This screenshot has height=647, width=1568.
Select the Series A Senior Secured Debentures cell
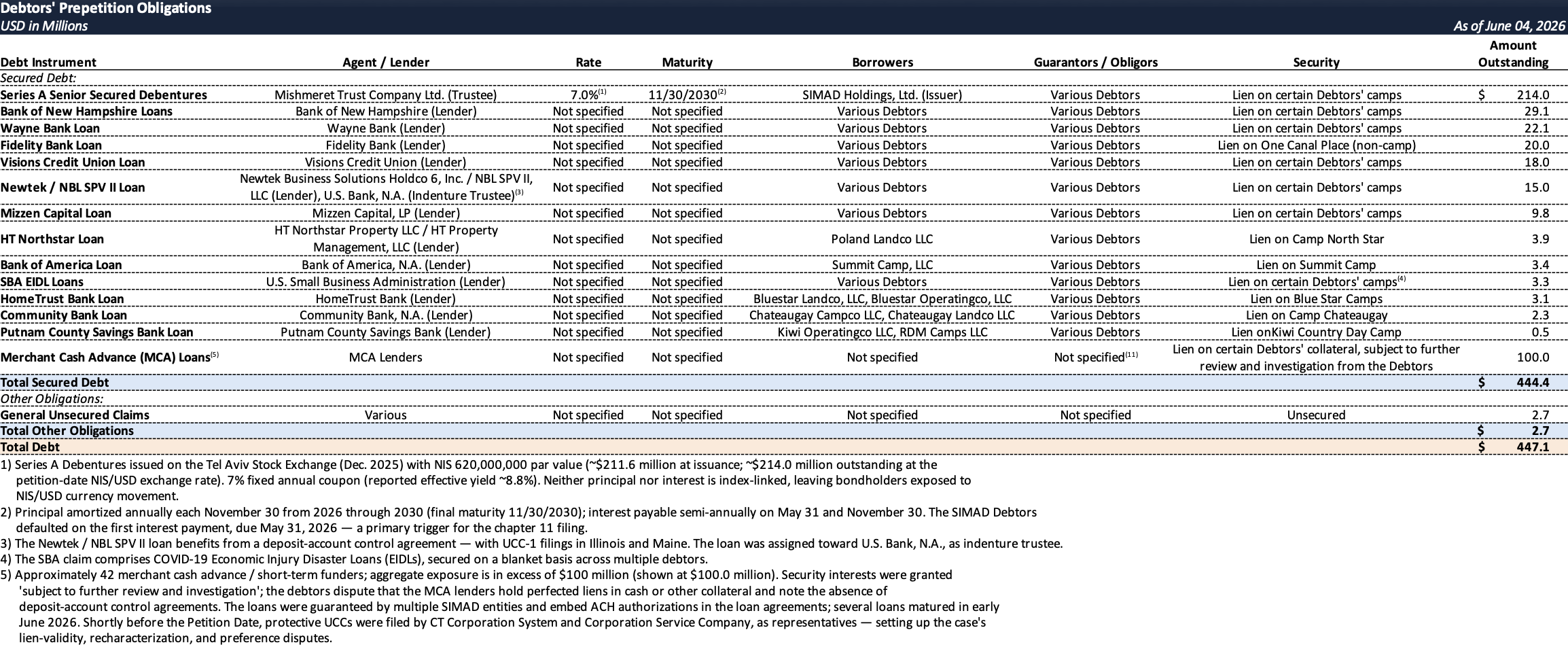point(104,95)
